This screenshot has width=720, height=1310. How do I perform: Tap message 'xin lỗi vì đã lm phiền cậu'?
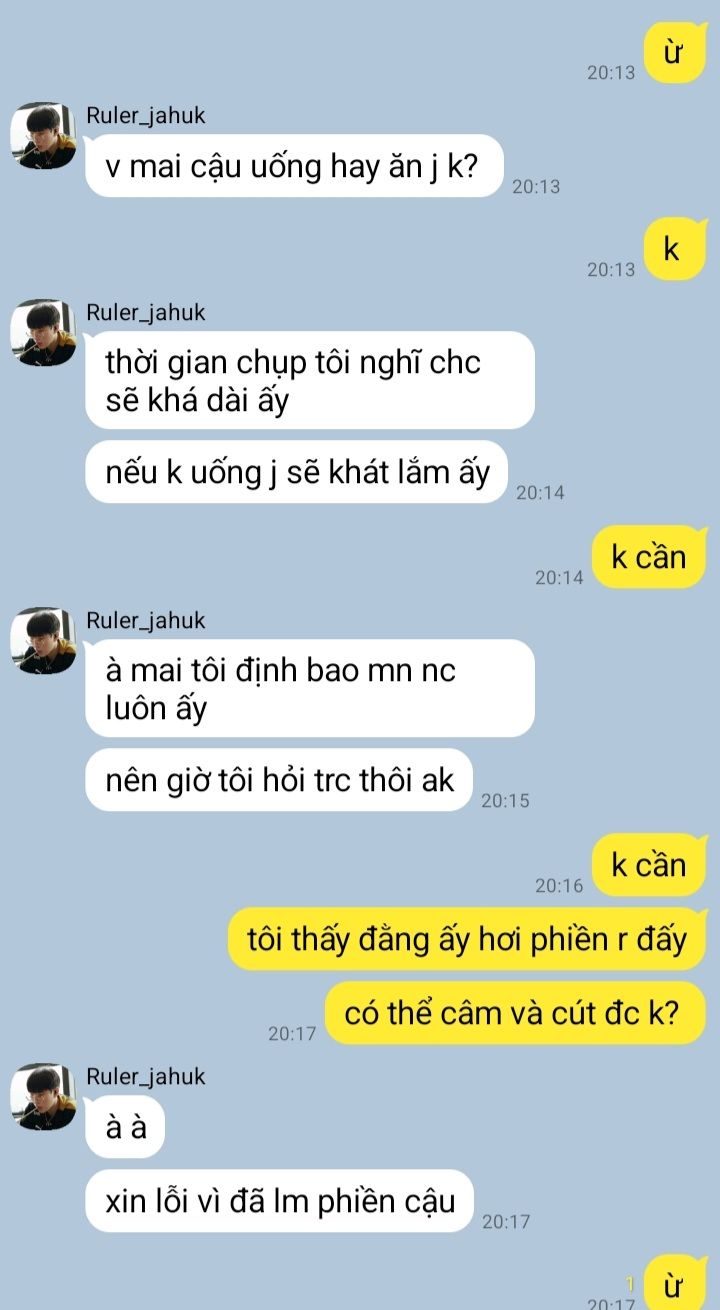(x=279, y=1201)
